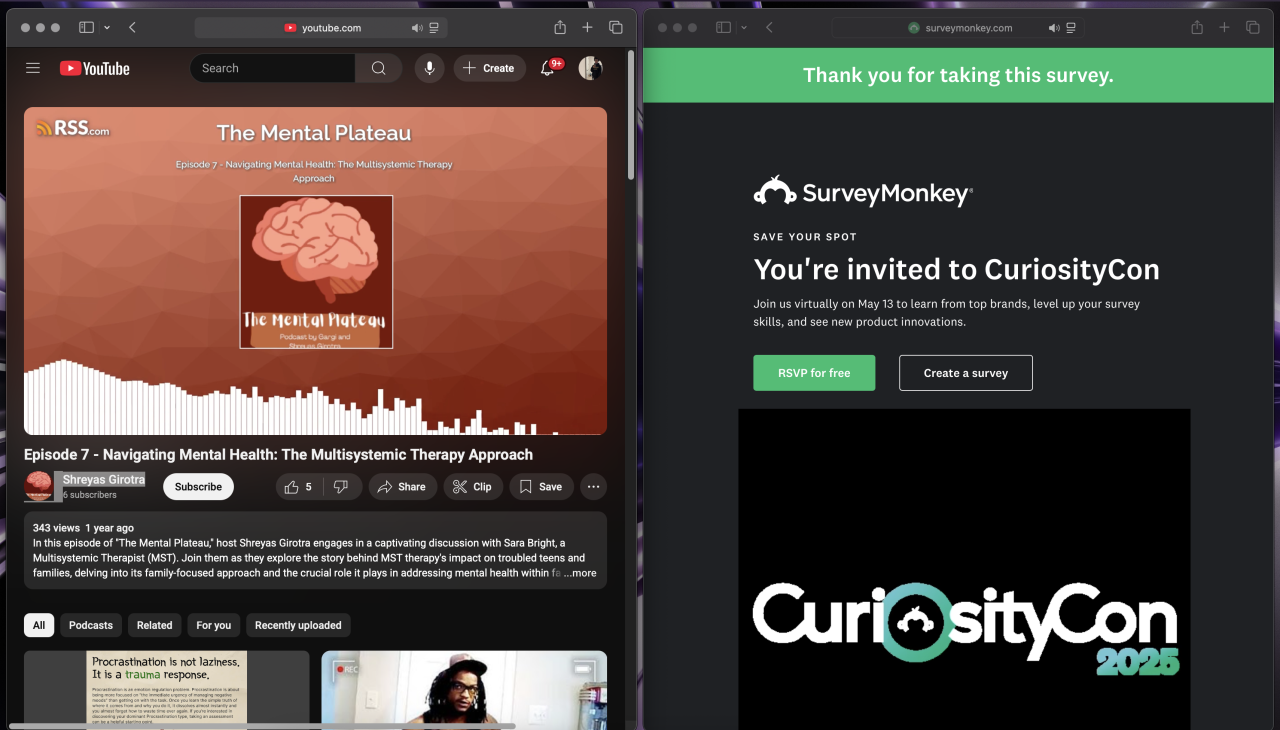This screenshot has height=730, width=1280.
Task: Share the page from the YouTube window
Action: coord(560,28)
